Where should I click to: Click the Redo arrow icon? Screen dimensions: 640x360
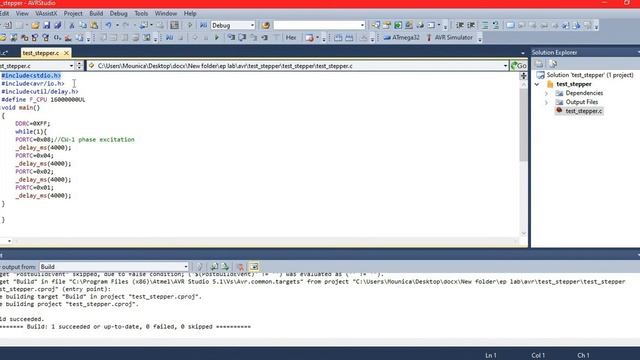(126, 25)
